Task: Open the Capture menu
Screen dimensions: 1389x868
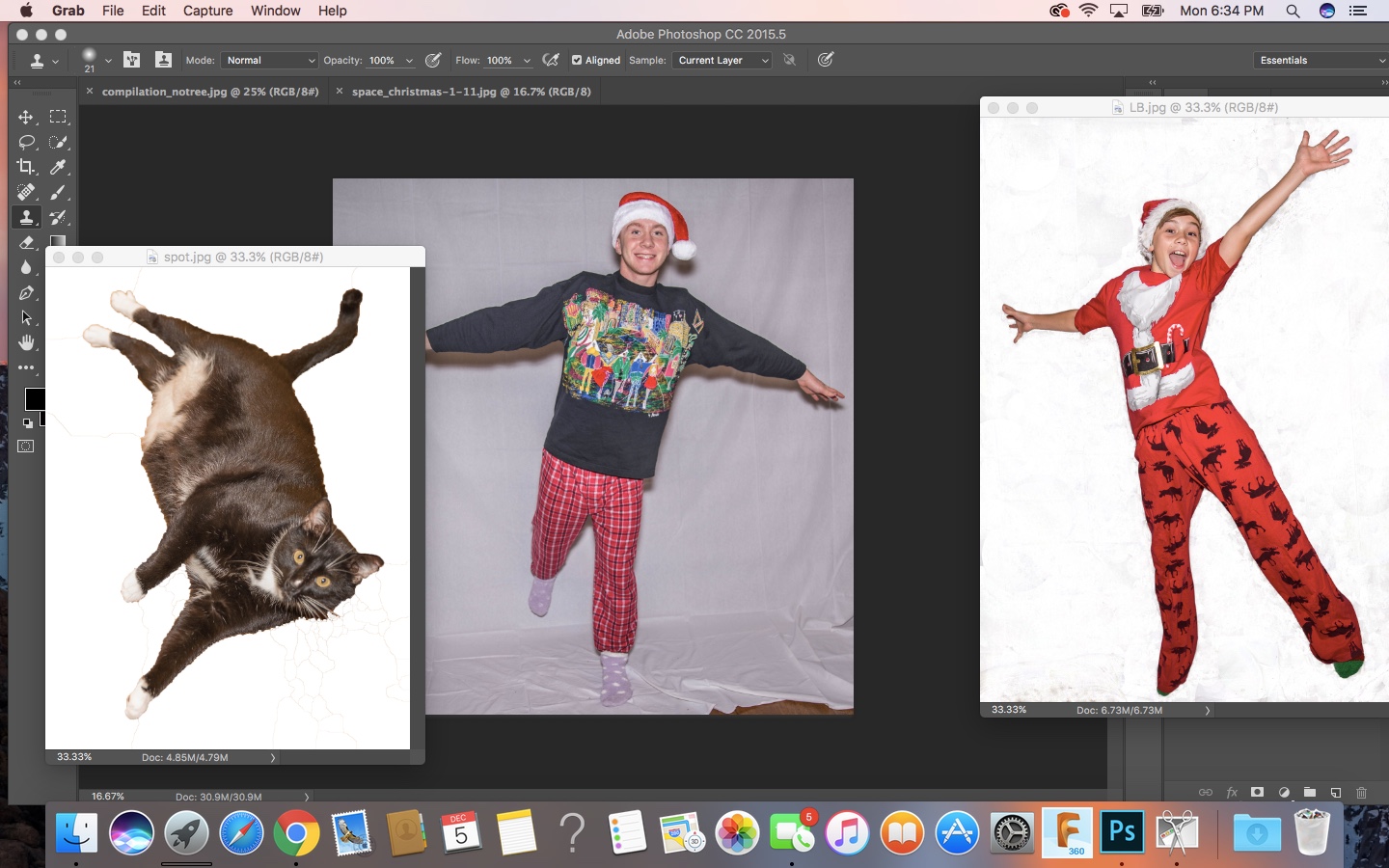Action: coord(208,11)
